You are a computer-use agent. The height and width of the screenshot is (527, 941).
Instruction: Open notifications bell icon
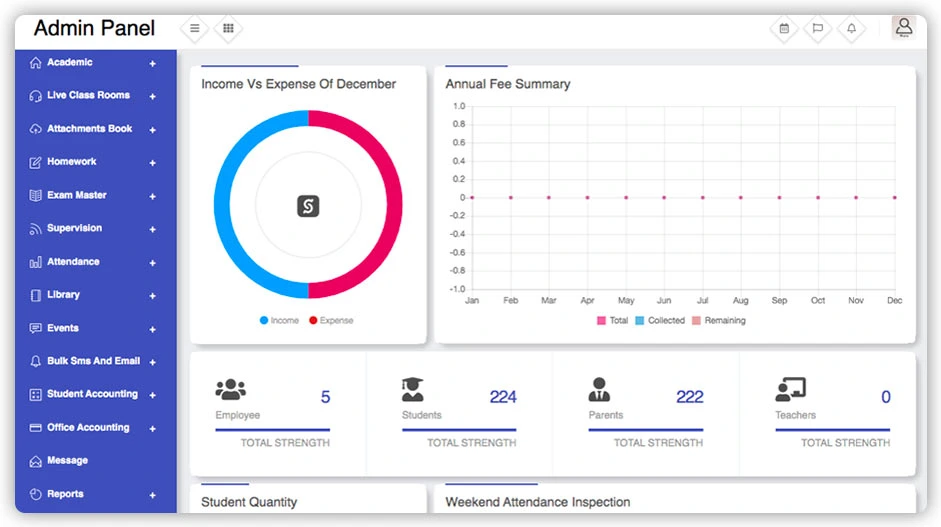click(851, 29)
